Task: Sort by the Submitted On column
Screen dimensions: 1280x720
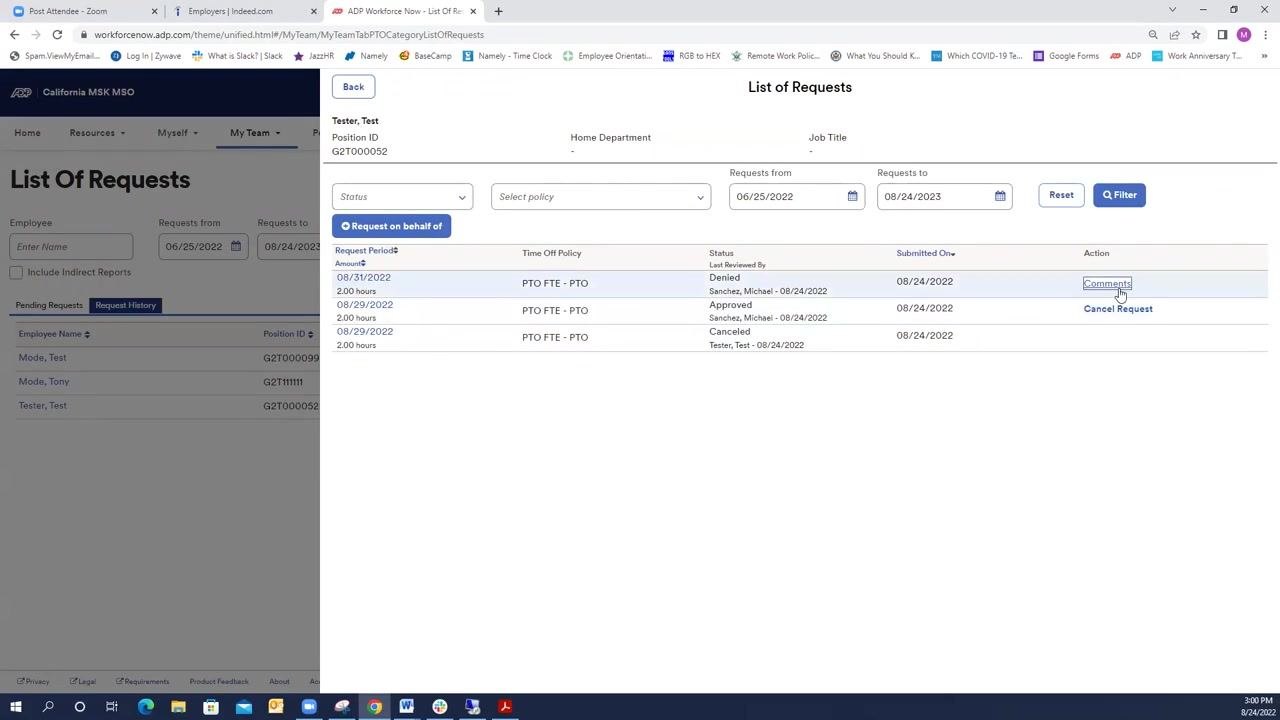Action: pos(925,253)
